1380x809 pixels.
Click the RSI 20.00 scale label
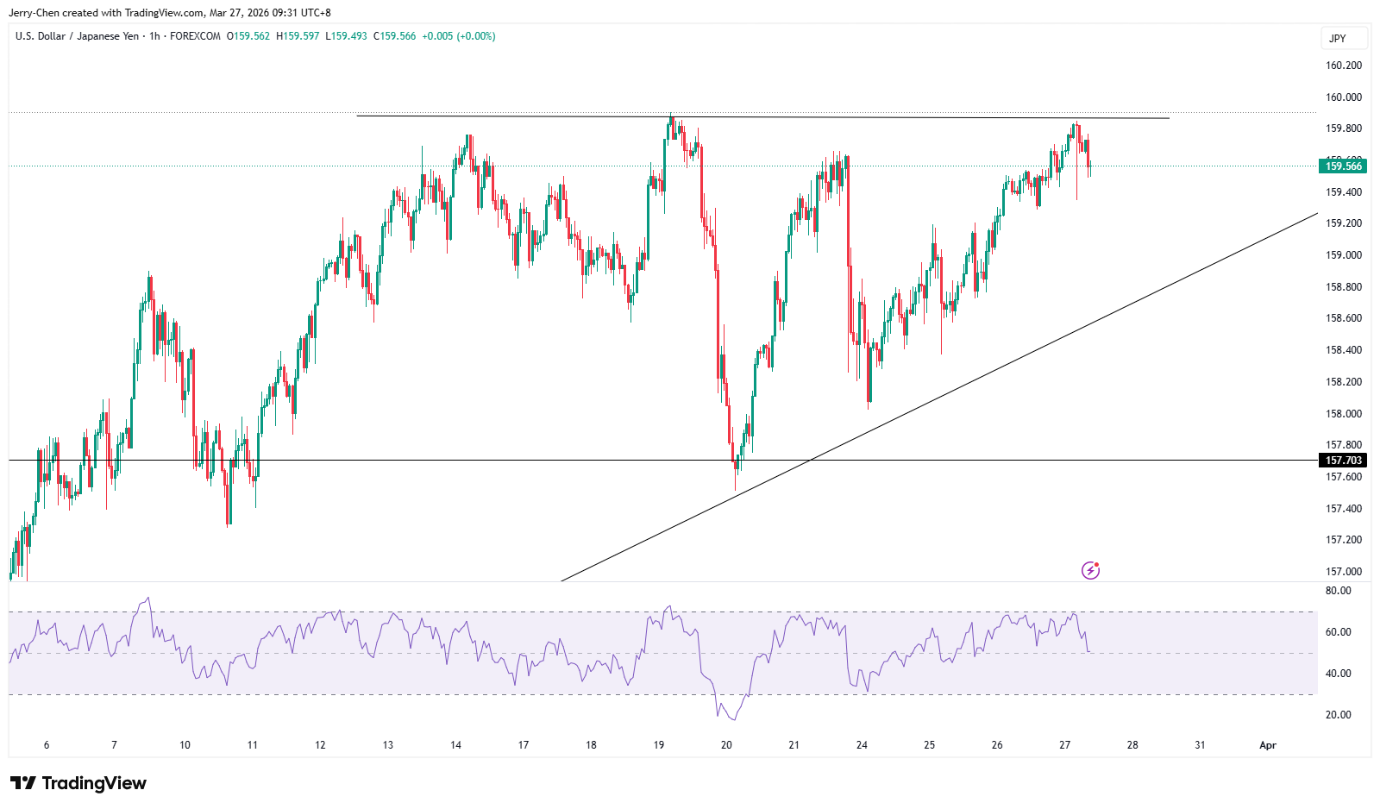[x=1337, y=715]
